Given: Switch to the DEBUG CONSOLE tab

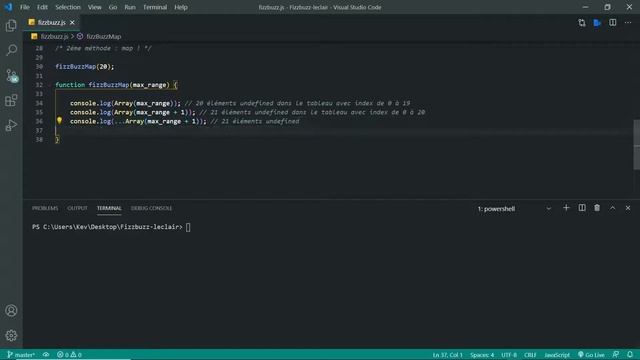Looking at the screenshot, I should (x=151, y=208).
